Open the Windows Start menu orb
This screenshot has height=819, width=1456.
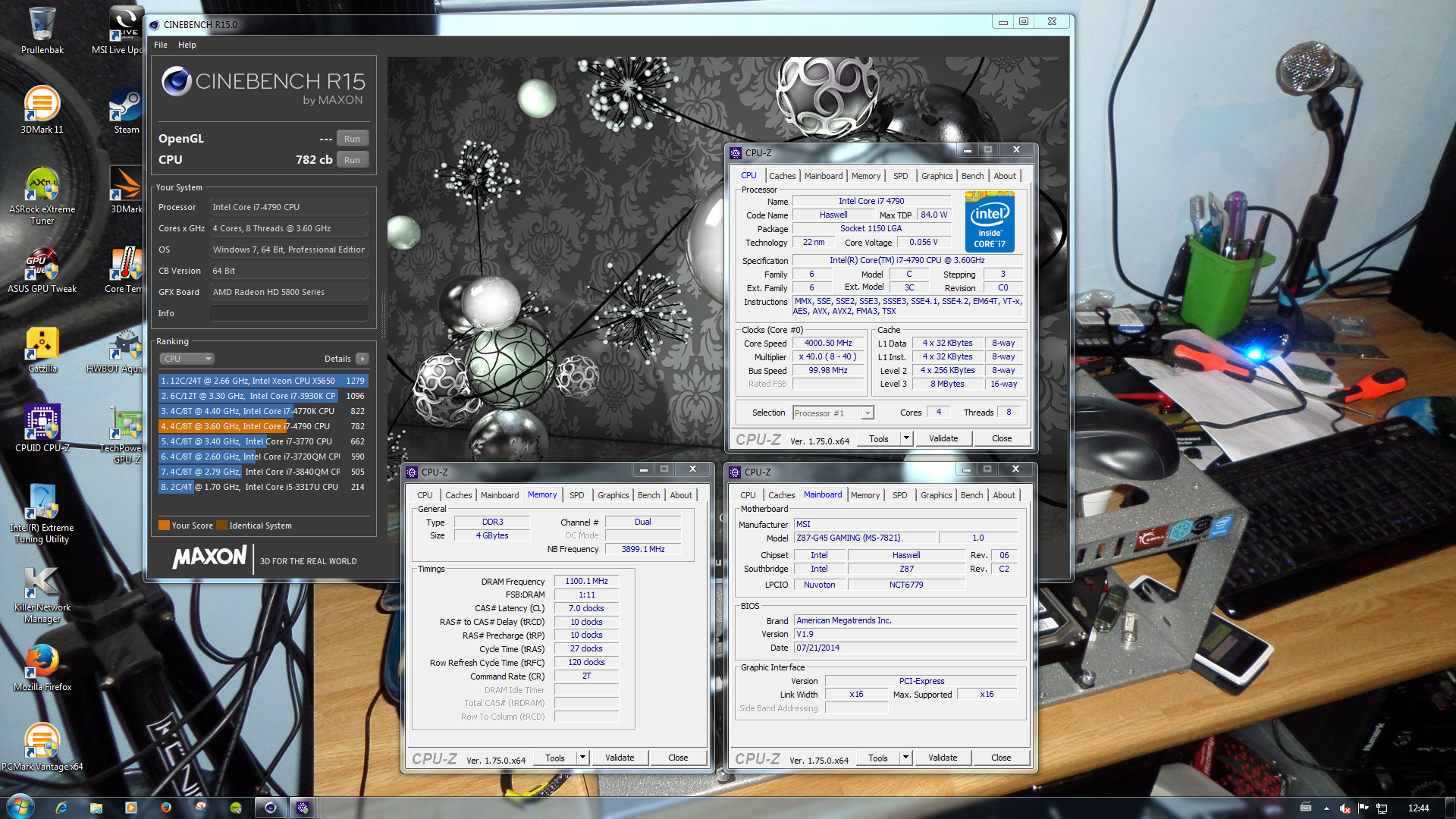(x=20, y=807)
